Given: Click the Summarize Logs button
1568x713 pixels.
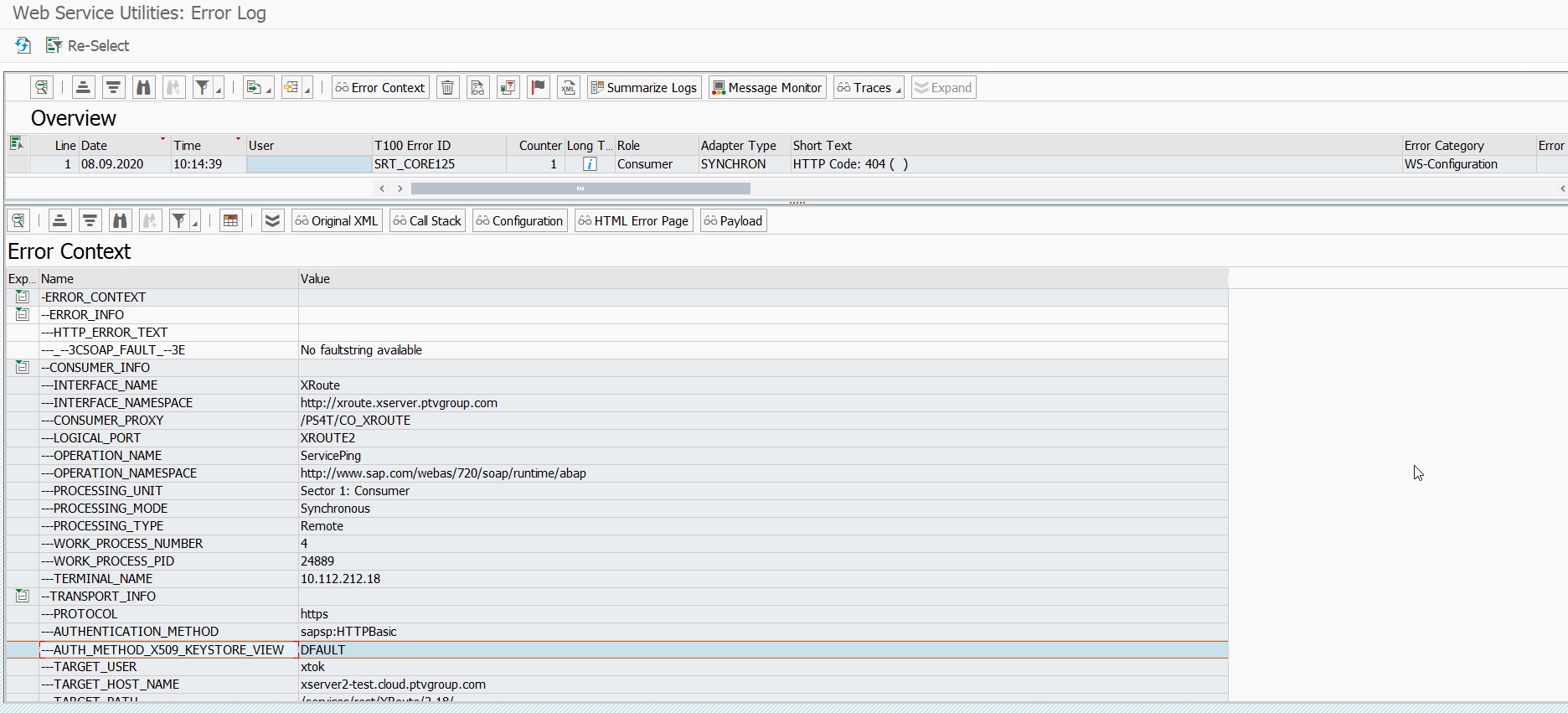Looking at the screenshot, I should click(643, 88).
